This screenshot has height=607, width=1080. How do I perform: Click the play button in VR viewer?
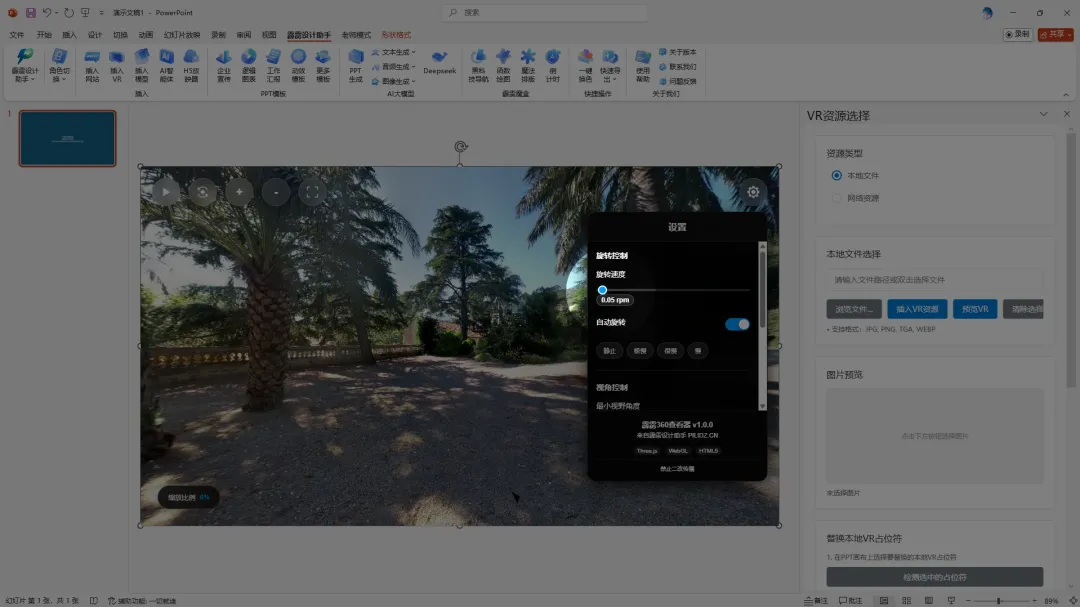tap(166, 191)
